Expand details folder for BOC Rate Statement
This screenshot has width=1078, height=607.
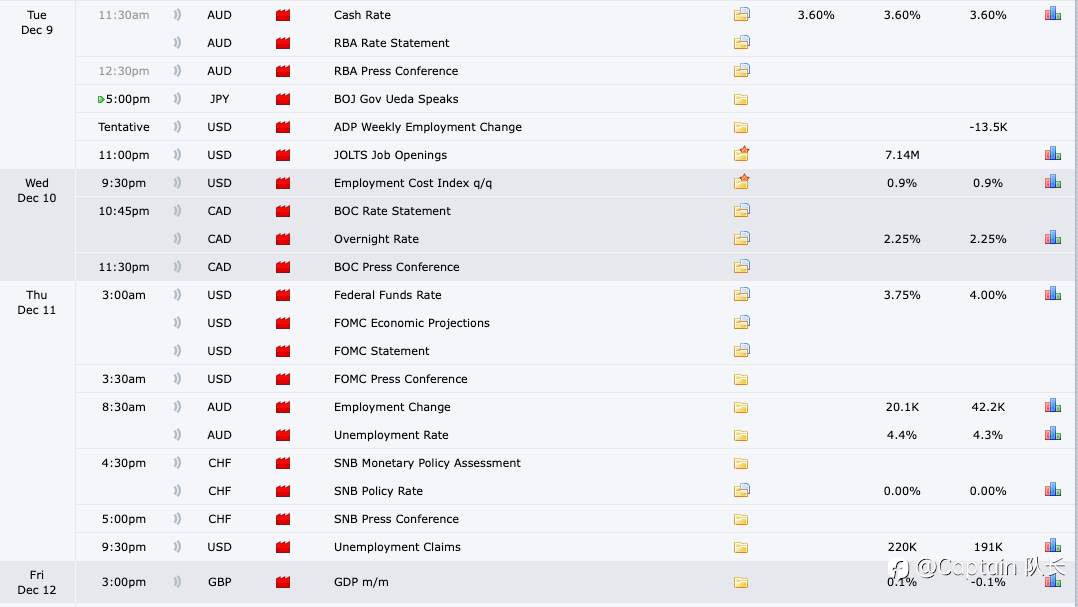coord(741,211)
